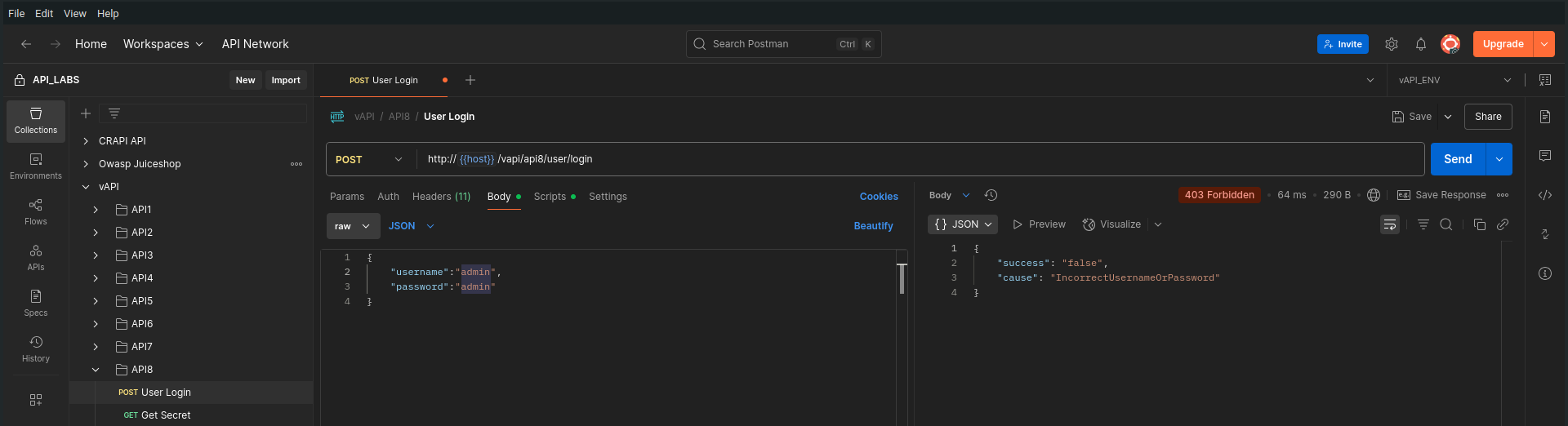The image size is (1568, 426).
Task: Open the File menu
Action: pyautogui.click(x=16, y=13)
